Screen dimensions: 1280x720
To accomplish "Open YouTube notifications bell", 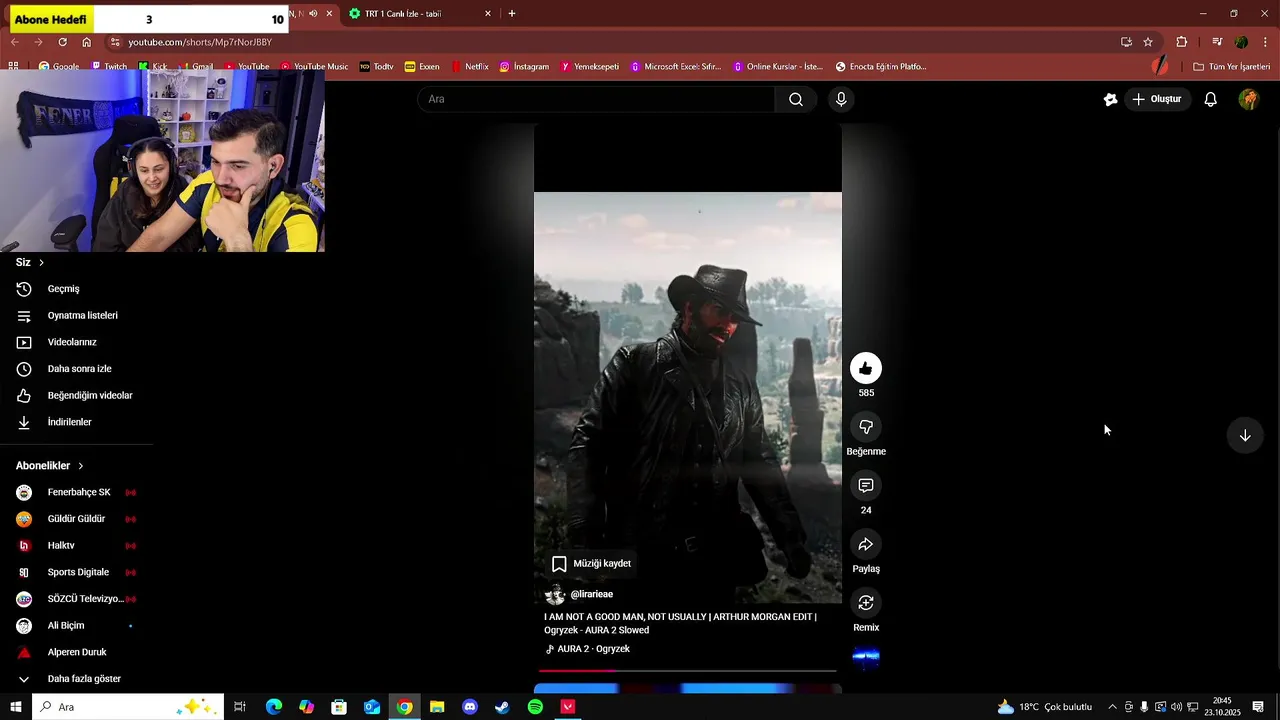I will coord(1210,99).
